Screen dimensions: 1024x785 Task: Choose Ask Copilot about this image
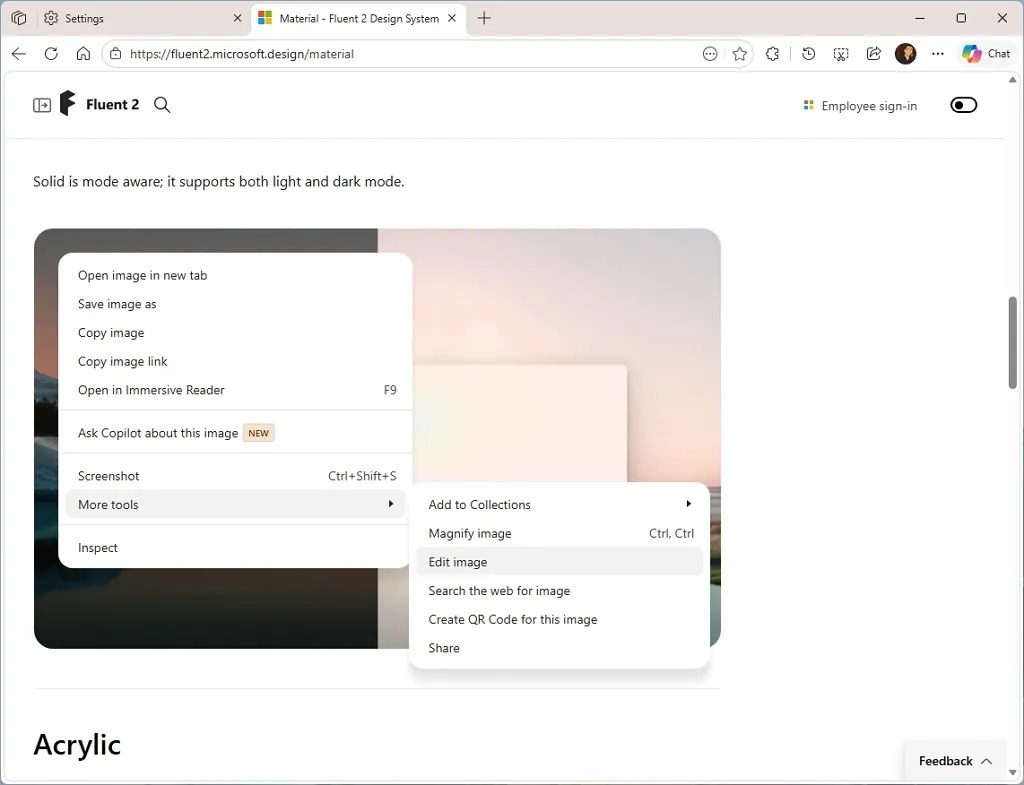pyautogui.click(x=157, y=433)
